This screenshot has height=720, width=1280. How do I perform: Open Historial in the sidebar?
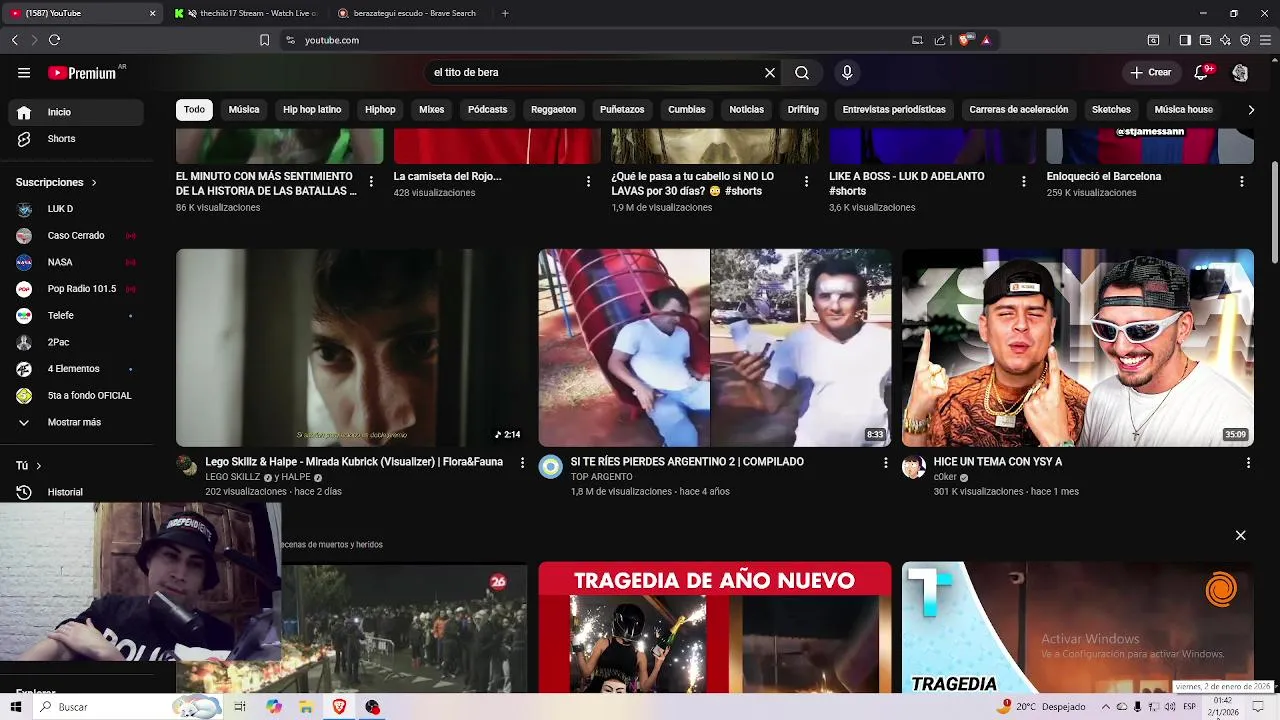[76, 492]
